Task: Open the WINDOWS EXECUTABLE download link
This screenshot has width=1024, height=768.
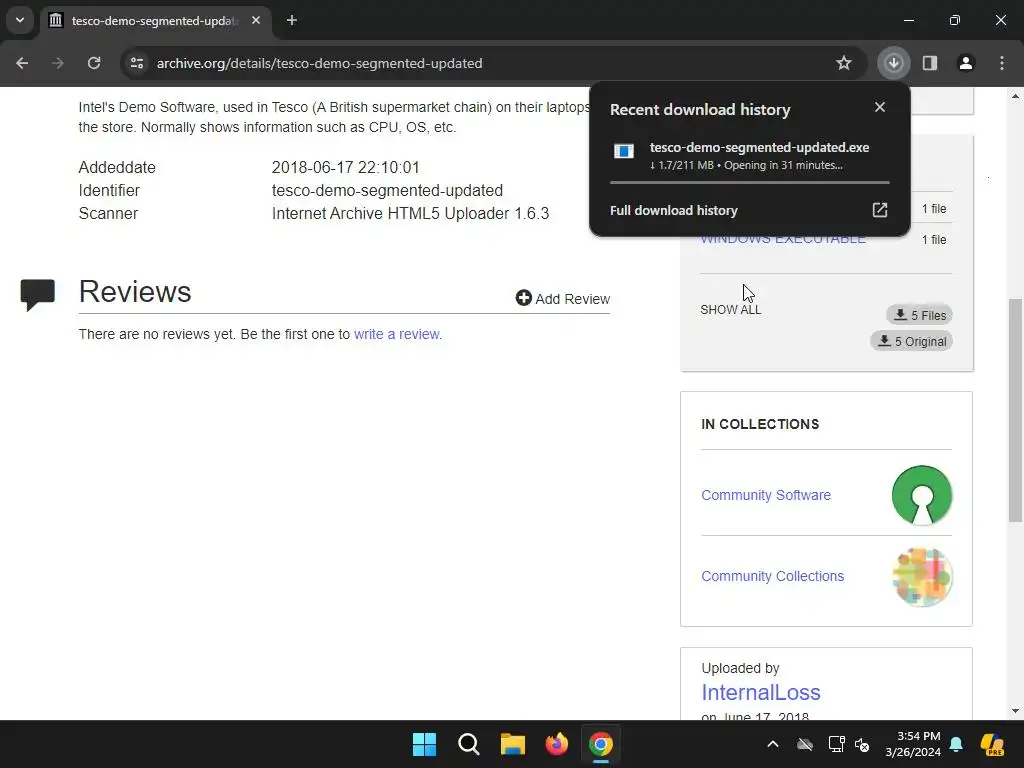Action: pos(783,240)
